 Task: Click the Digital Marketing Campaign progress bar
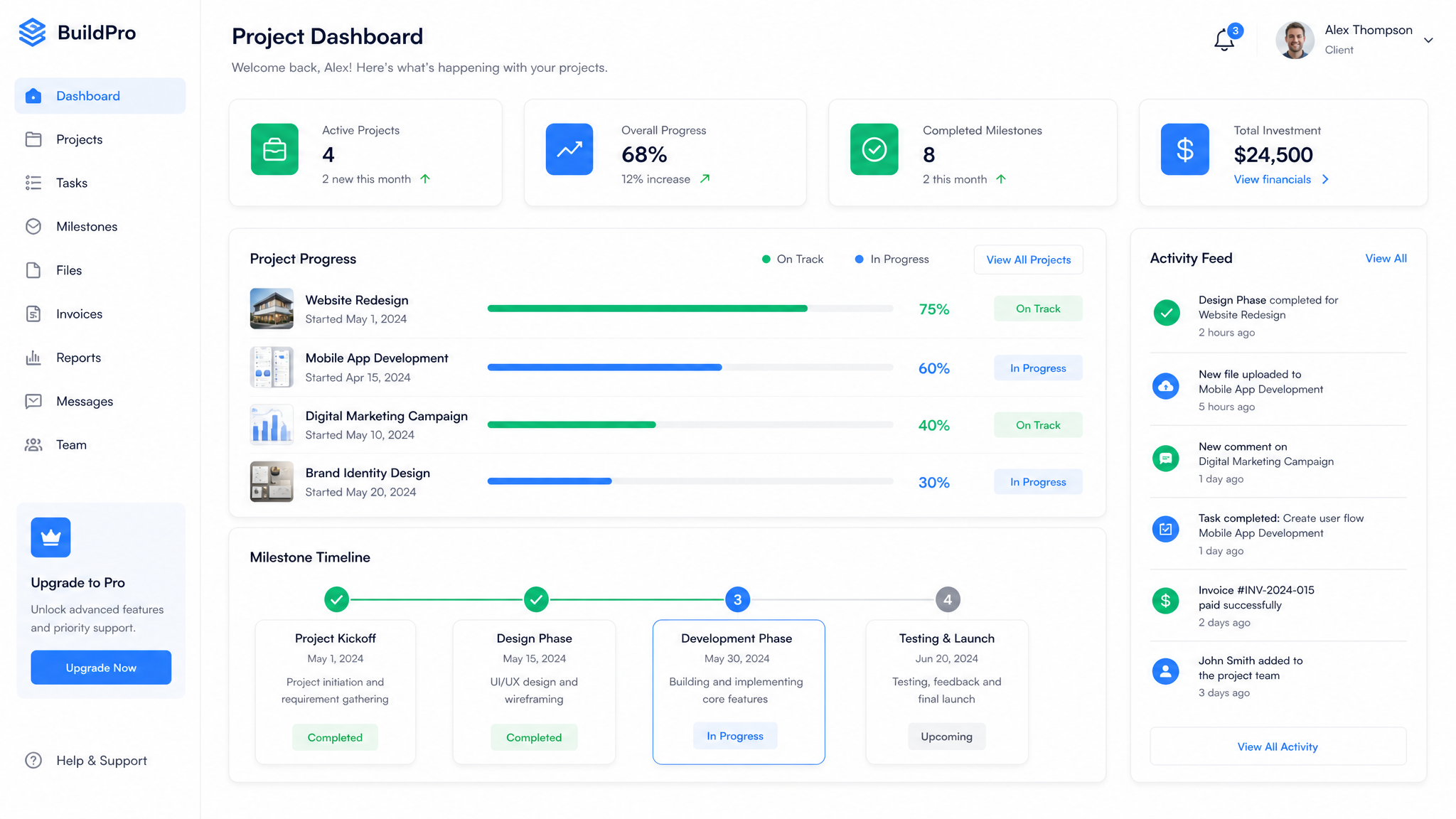pos(690,424)
